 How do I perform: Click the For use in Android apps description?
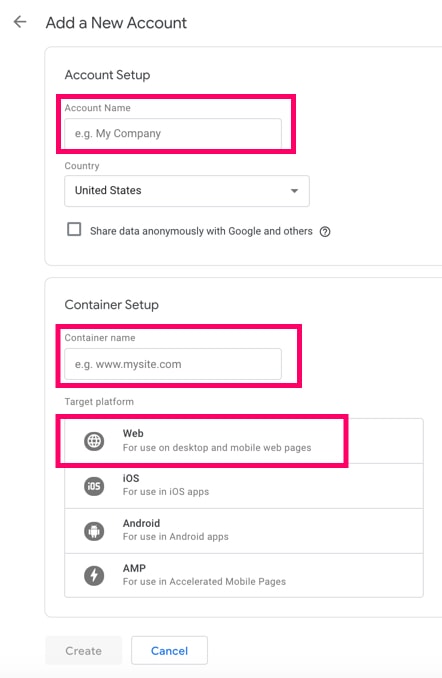[176, 537]
